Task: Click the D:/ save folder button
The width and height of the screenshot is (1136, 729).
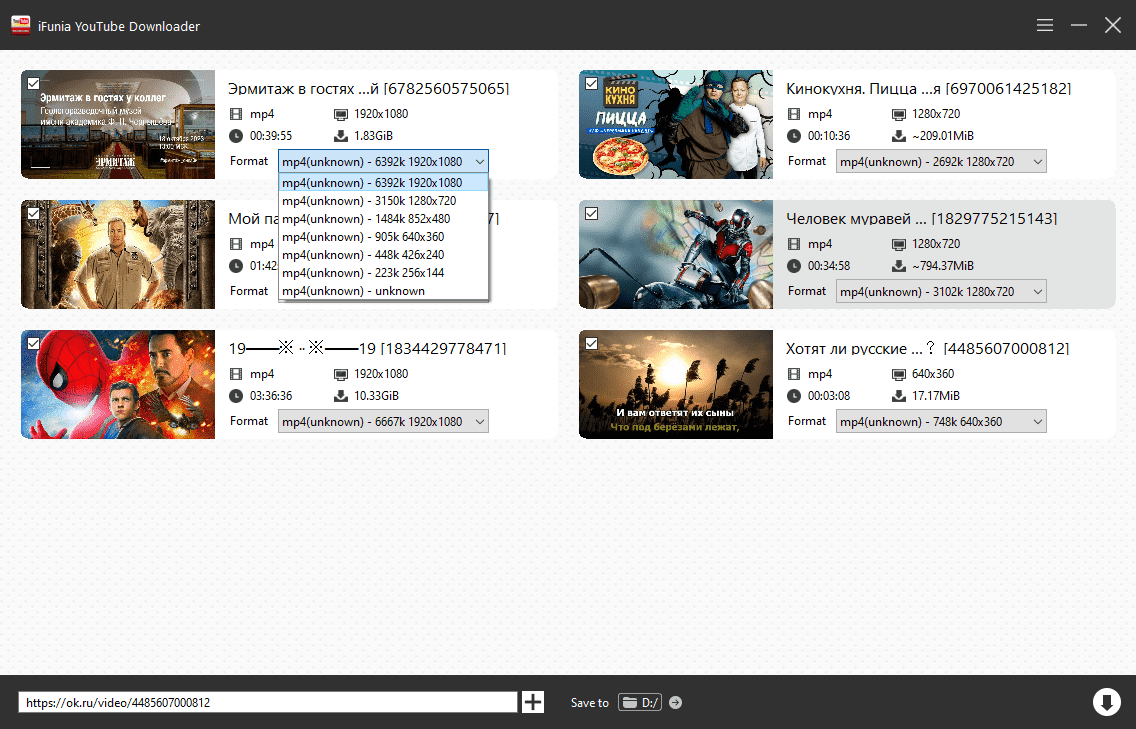Action: tap(640, 702)
